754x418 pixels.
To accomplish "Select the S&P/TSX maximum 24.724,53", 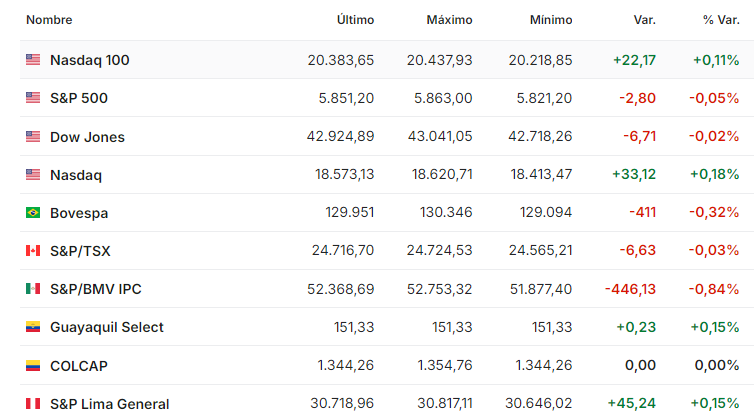I will coord(440,250).
